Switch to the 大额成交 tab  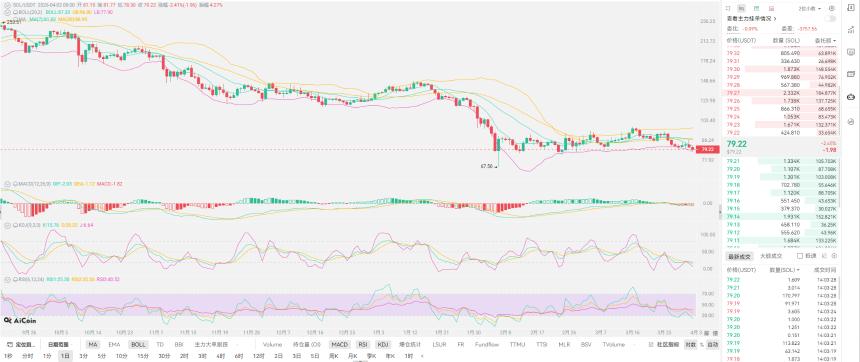click(x=771, y=256)
